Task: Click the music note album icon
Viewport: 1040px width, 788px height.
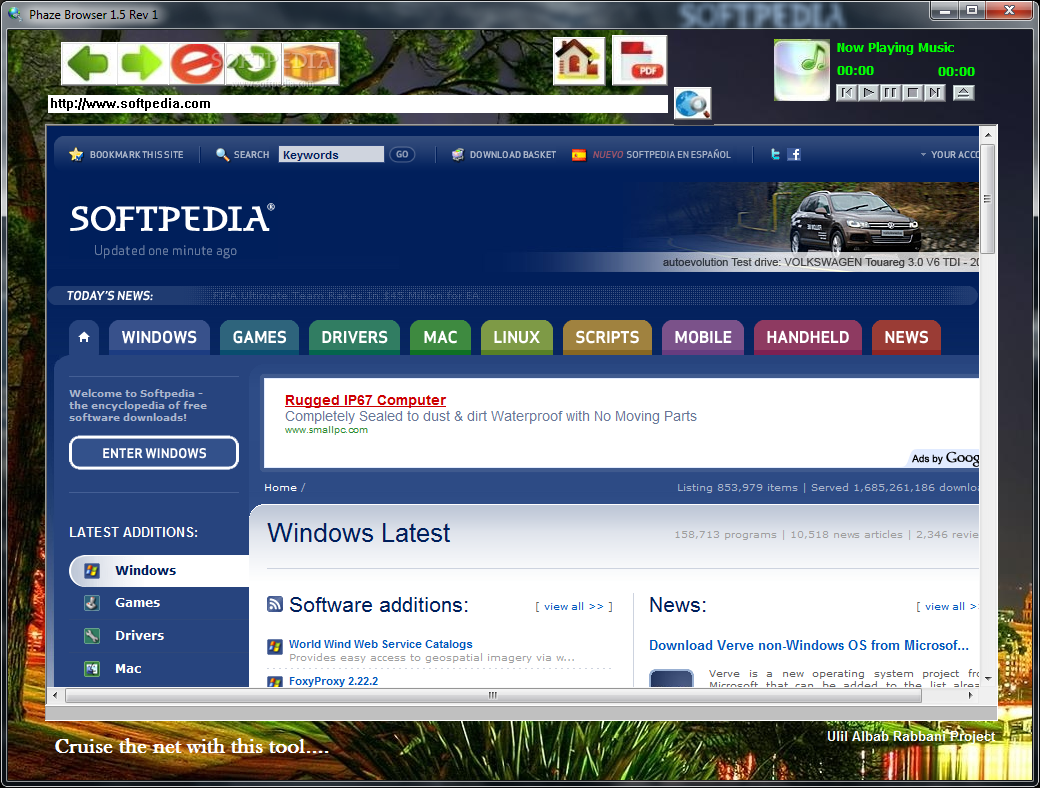Action: point(802,70)
